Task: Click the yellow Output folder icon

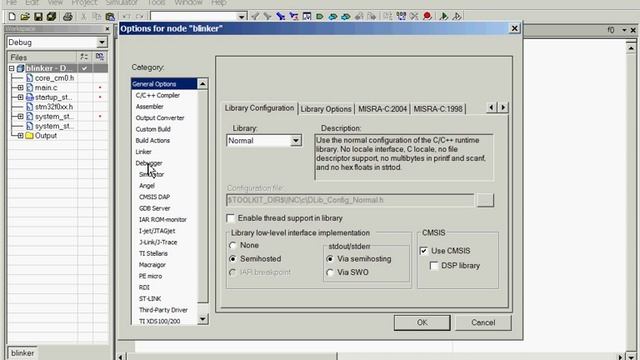Action: [x=29, y=136]
